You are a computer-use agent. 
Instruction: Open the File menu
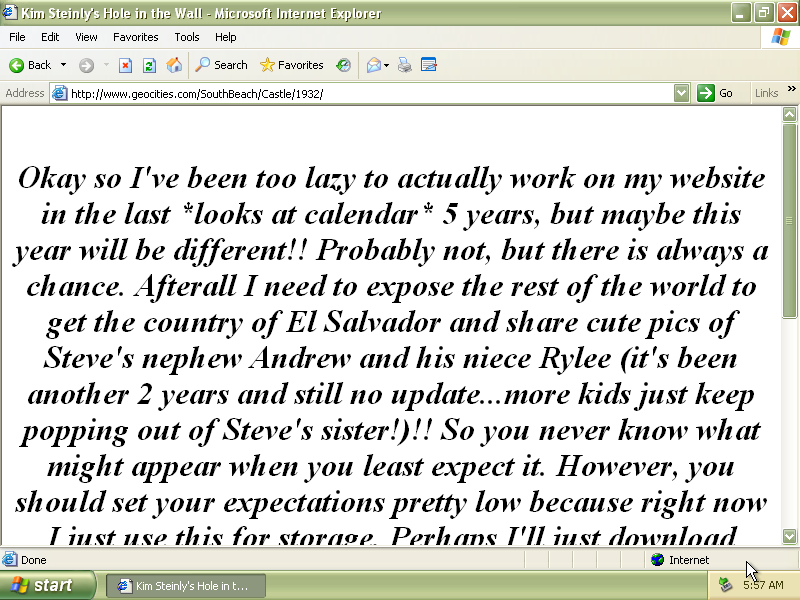(17, 37)
